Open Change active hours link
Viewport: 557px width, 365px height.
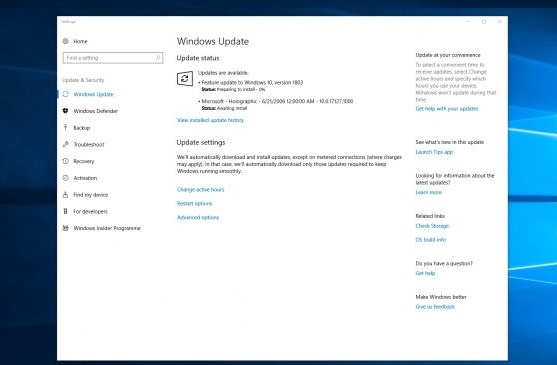pyautogui.click(x=200, y=190)
